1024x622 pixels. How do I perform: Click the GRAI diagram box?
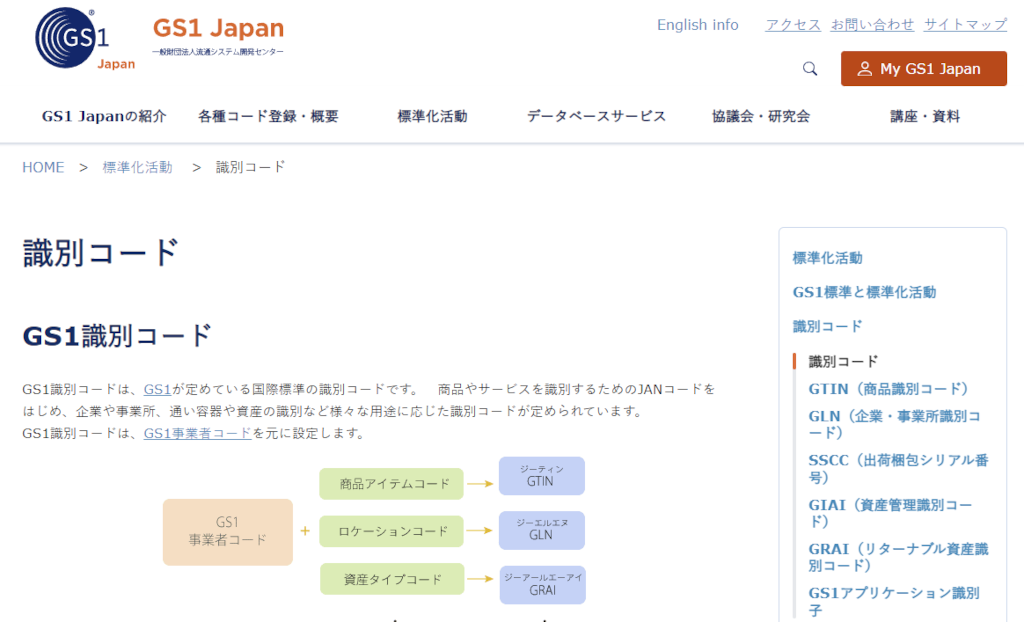543,585
